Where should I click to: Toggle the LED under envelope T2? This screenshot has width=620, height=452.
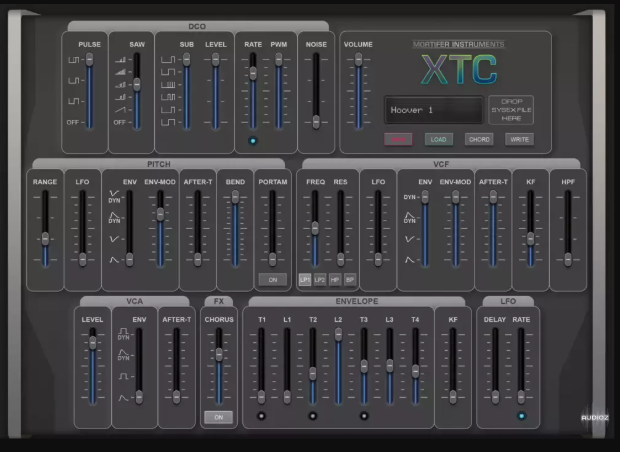312,416
